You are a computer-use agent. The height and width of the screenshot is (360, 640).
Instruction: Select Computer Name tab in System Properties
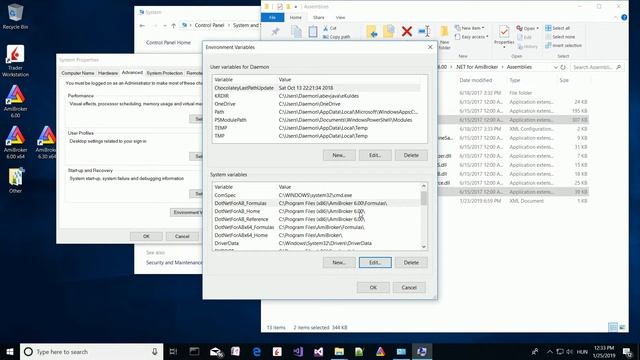click(78, 73)
